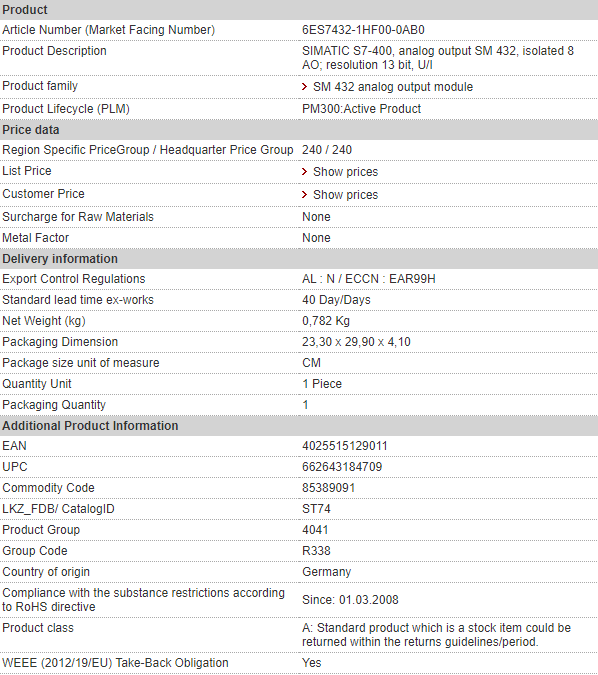Image resolution: width=598 pixels, height=675 pixels.
Task: Click the ECCN value EAR99H
Action: (412, 279)
